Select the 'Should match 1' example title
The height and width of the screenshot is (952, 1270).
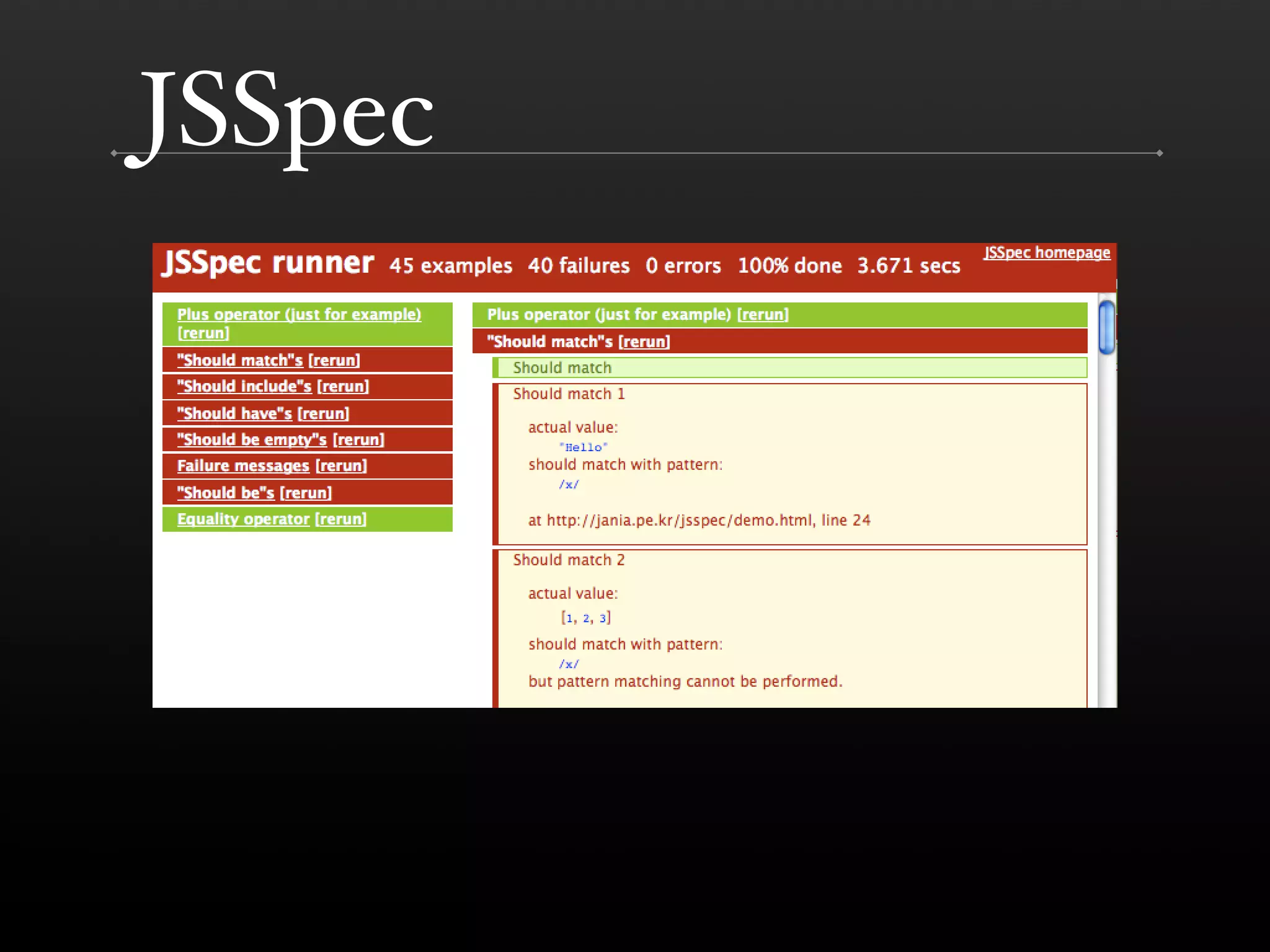click(569, 394)
